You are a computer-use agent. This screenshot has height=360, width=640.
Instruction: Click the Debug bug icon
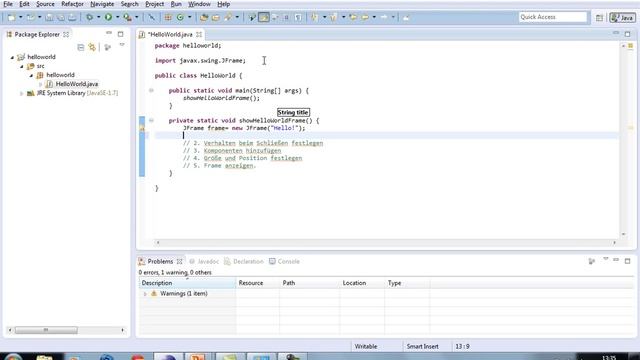tap(89, 17)
